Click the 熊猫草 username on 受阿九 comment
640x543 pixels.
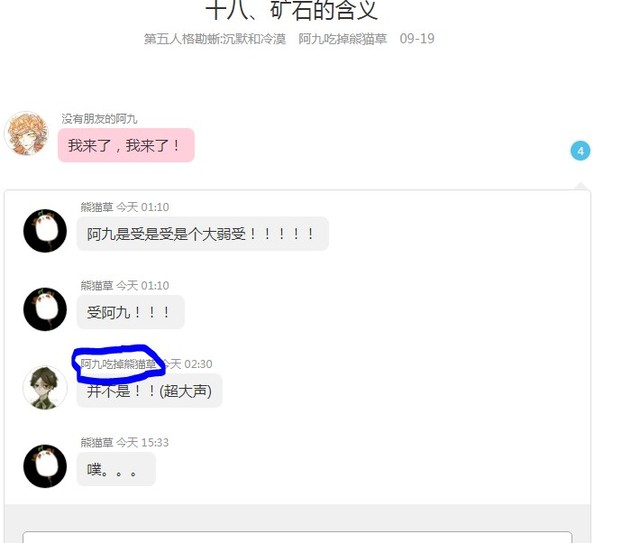click(x=97, y=285)
